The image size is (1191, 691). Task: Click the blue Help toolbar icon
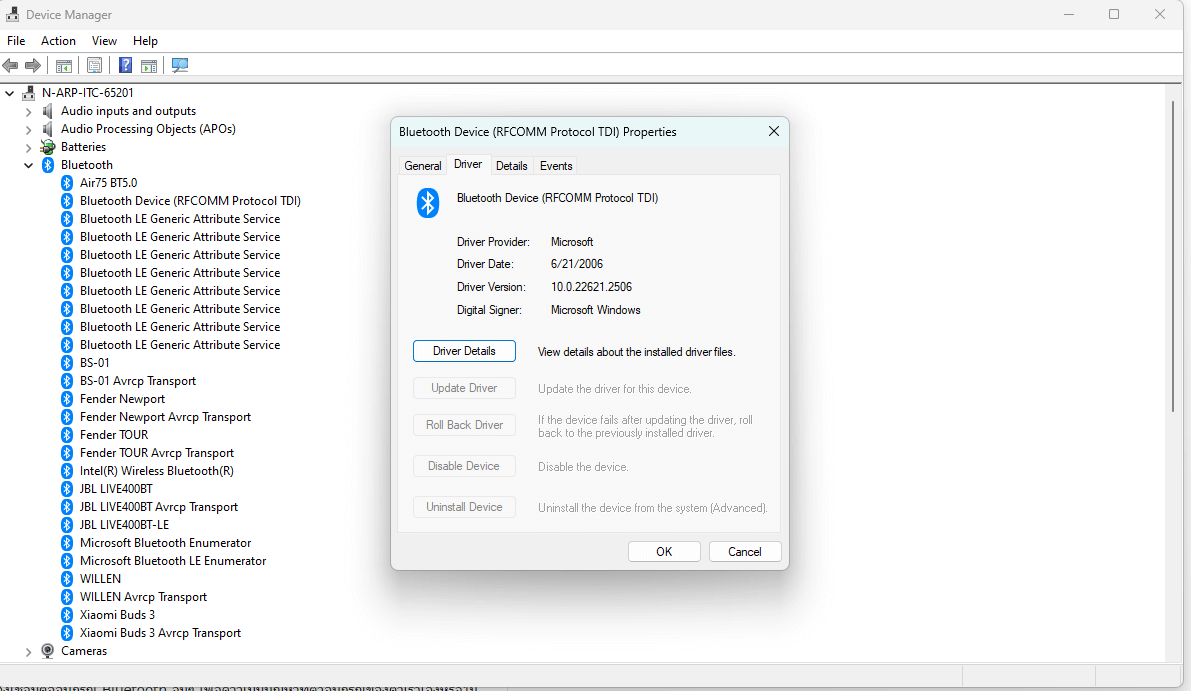(125, 65)
